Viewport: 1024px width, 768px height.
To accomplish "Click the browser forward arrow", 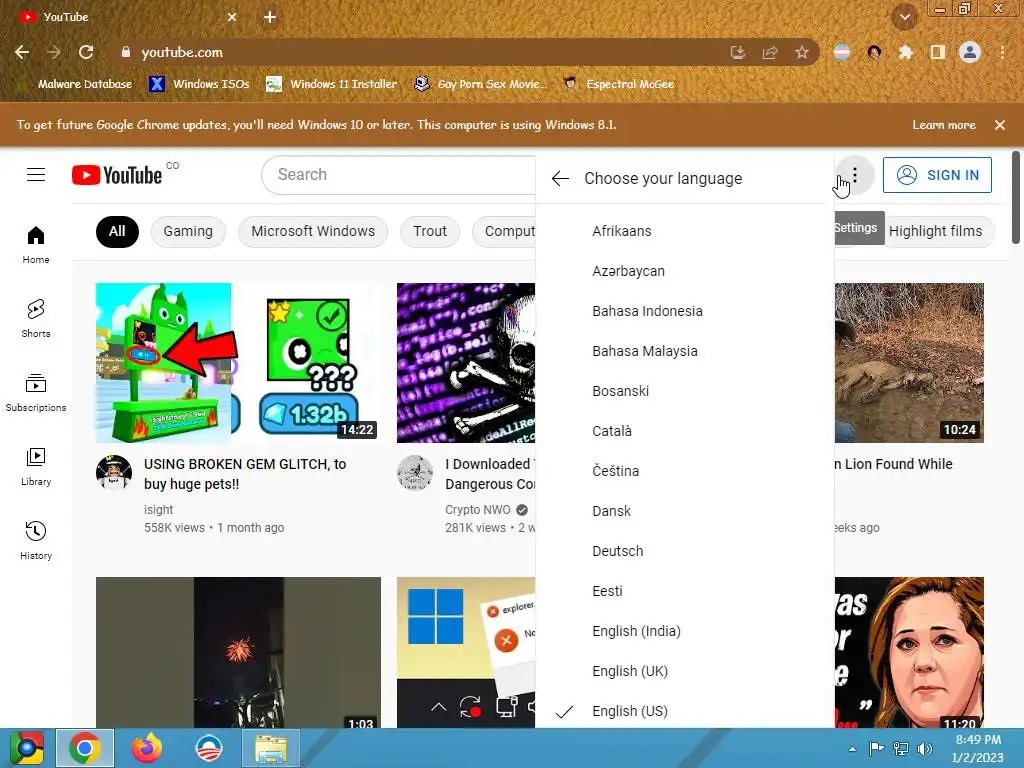I will point(54,52).
